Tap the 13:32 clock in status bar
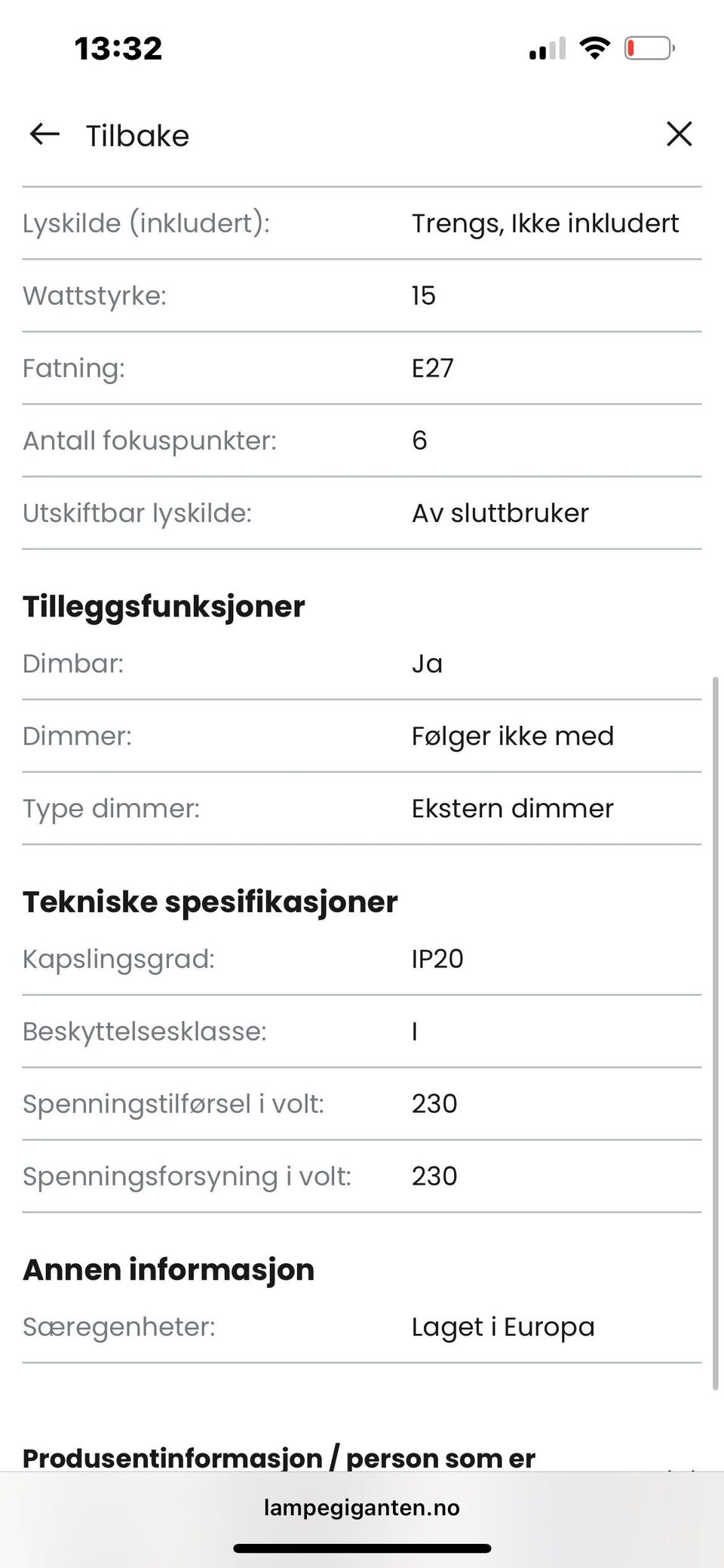Screen dimensions: 724x1568 click(x=118, y=49)
